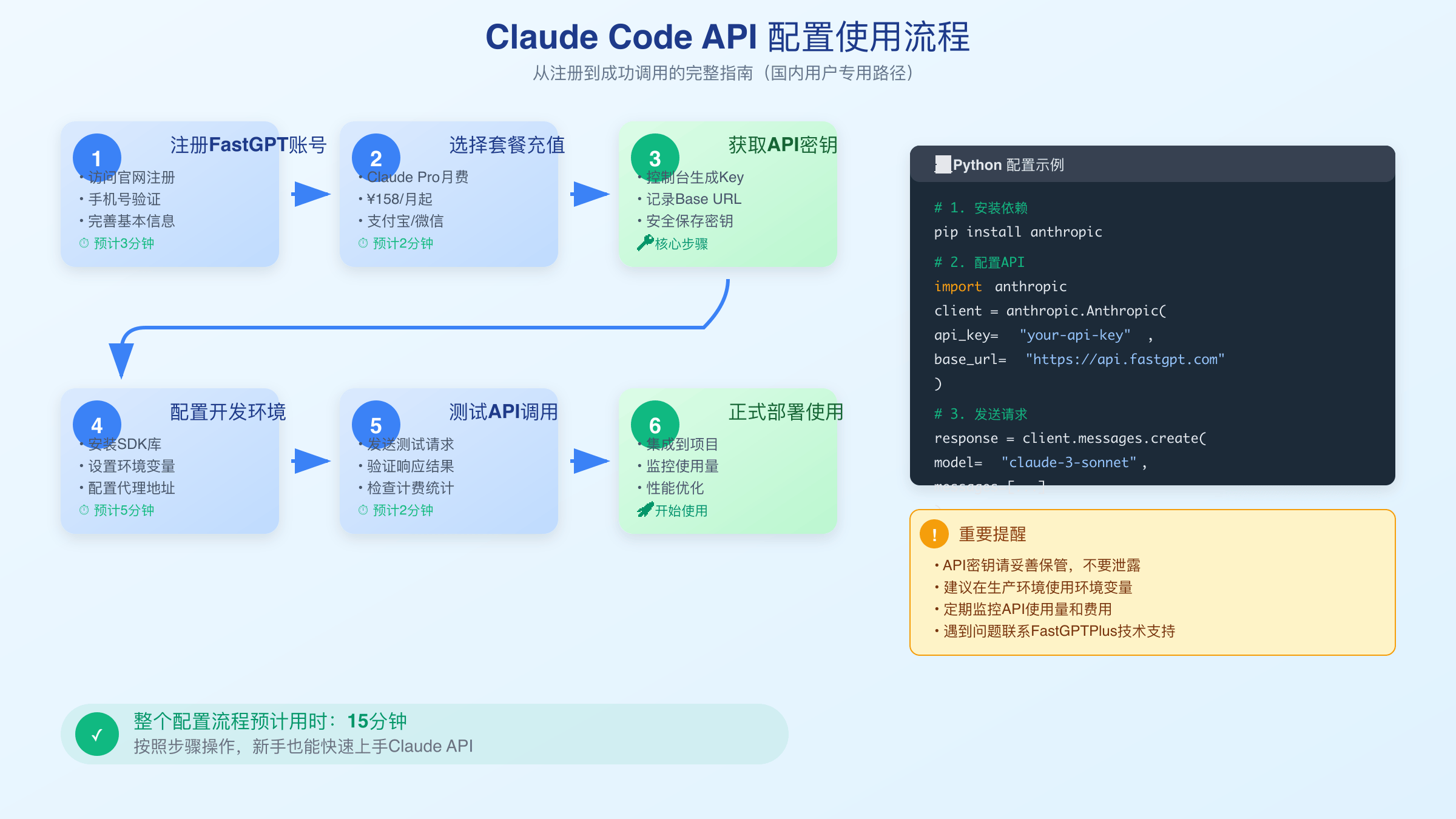This screenshot has height=819, width=1456.
Task: Click the step 1 number circle
Action: click(x=97, y=158)
